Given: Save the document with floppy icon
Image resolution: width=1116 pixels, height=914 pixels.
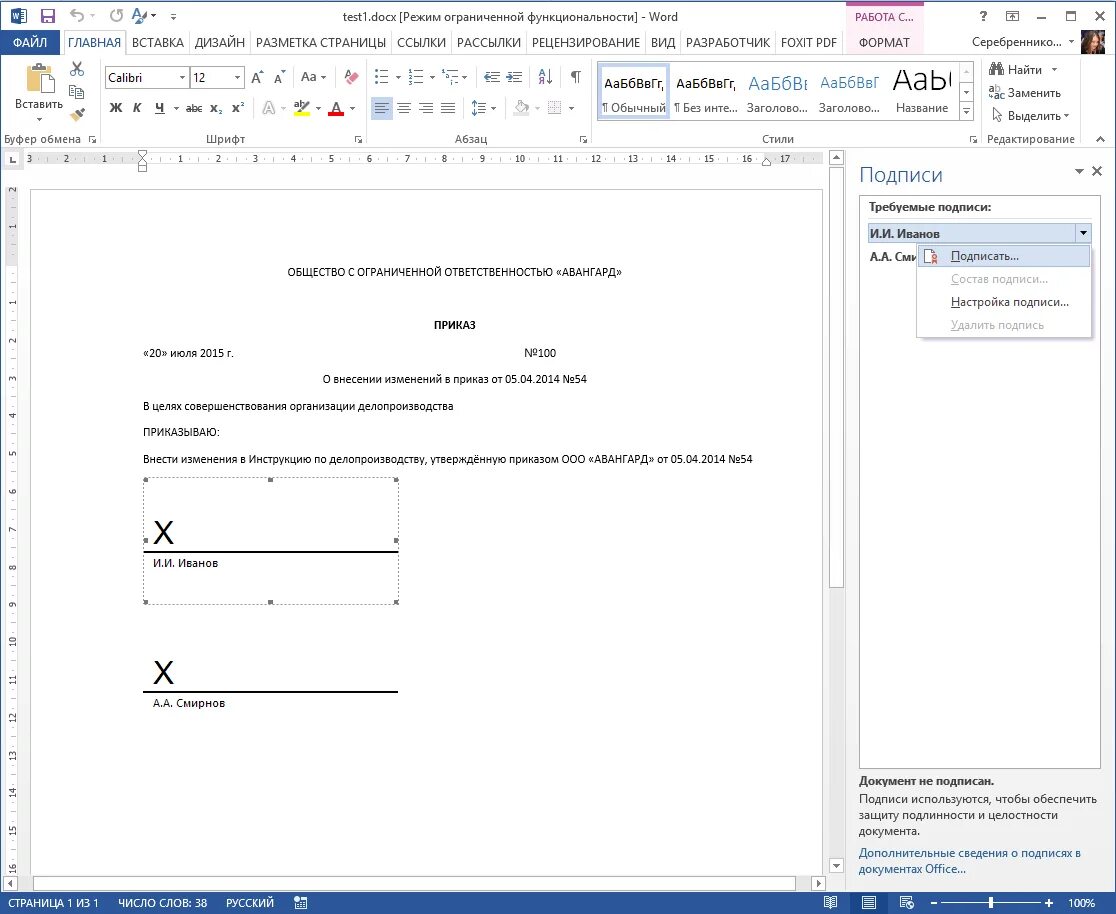Looking at the screenshot, I should coord(48,16).
